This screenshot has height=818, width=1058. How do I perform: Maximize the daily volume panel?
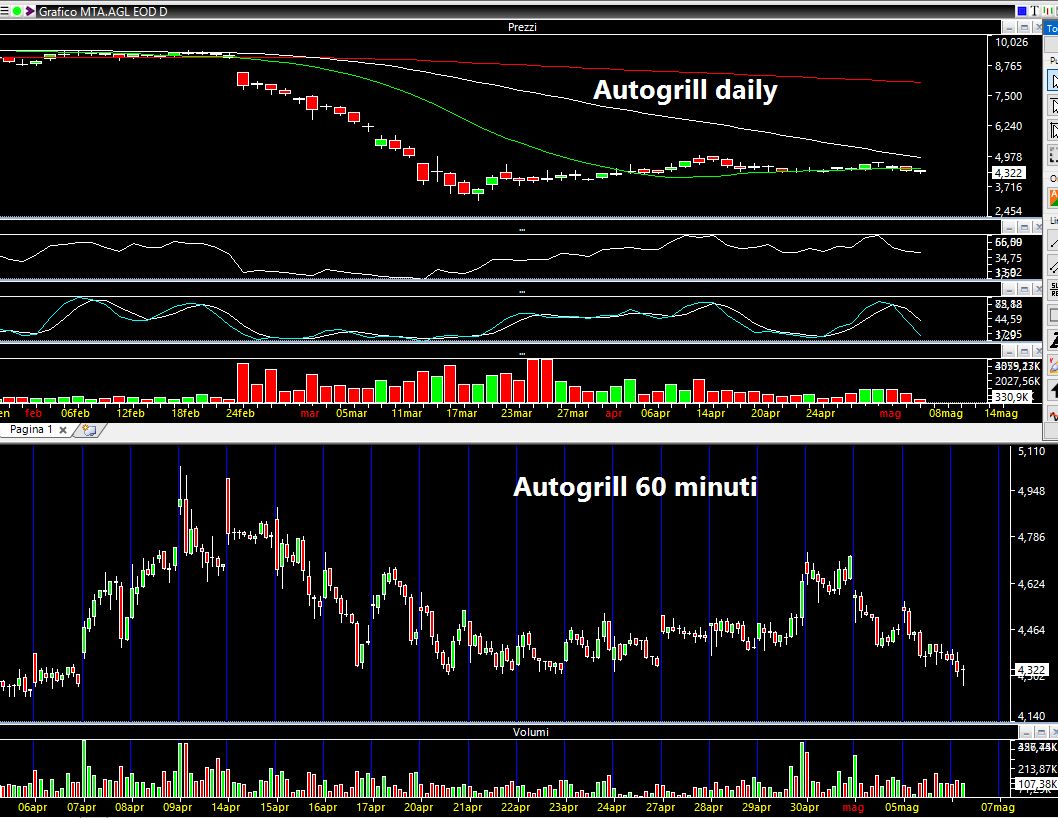(1024, 352)
